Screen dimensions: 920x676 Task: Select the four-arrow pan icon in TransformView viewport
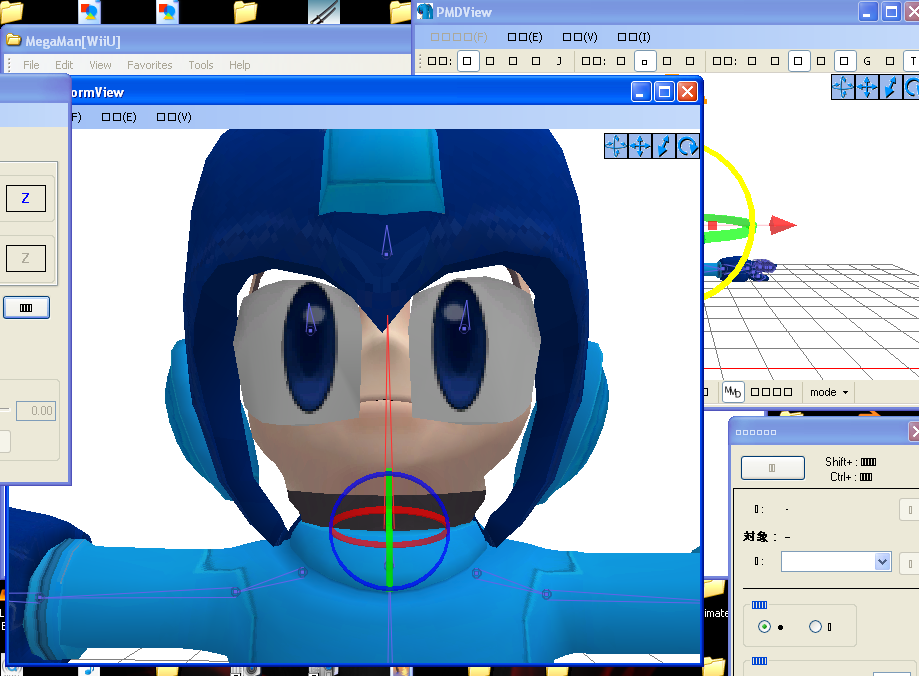point(640,146)
